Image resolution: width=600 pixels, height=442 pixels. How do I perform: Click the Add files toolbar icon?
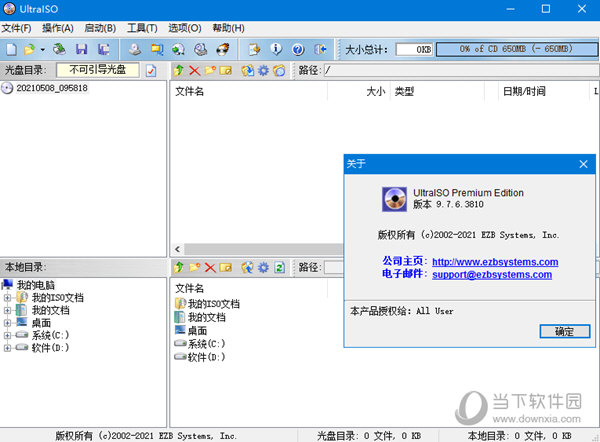pyautogui.click(x=254, y=49)
